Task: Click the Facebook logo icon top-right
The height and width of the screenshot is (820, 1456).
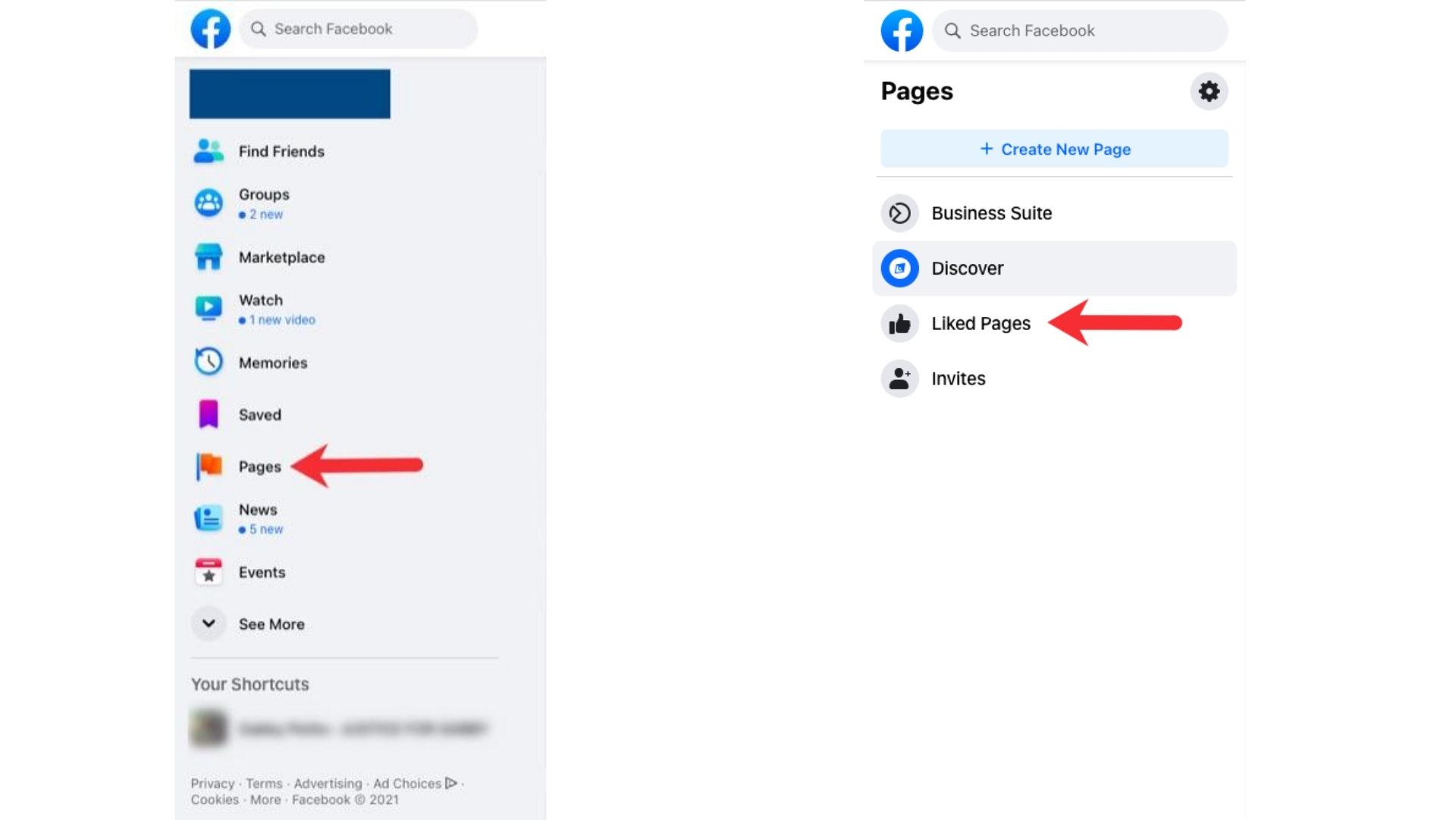Action: coord(901,30)
